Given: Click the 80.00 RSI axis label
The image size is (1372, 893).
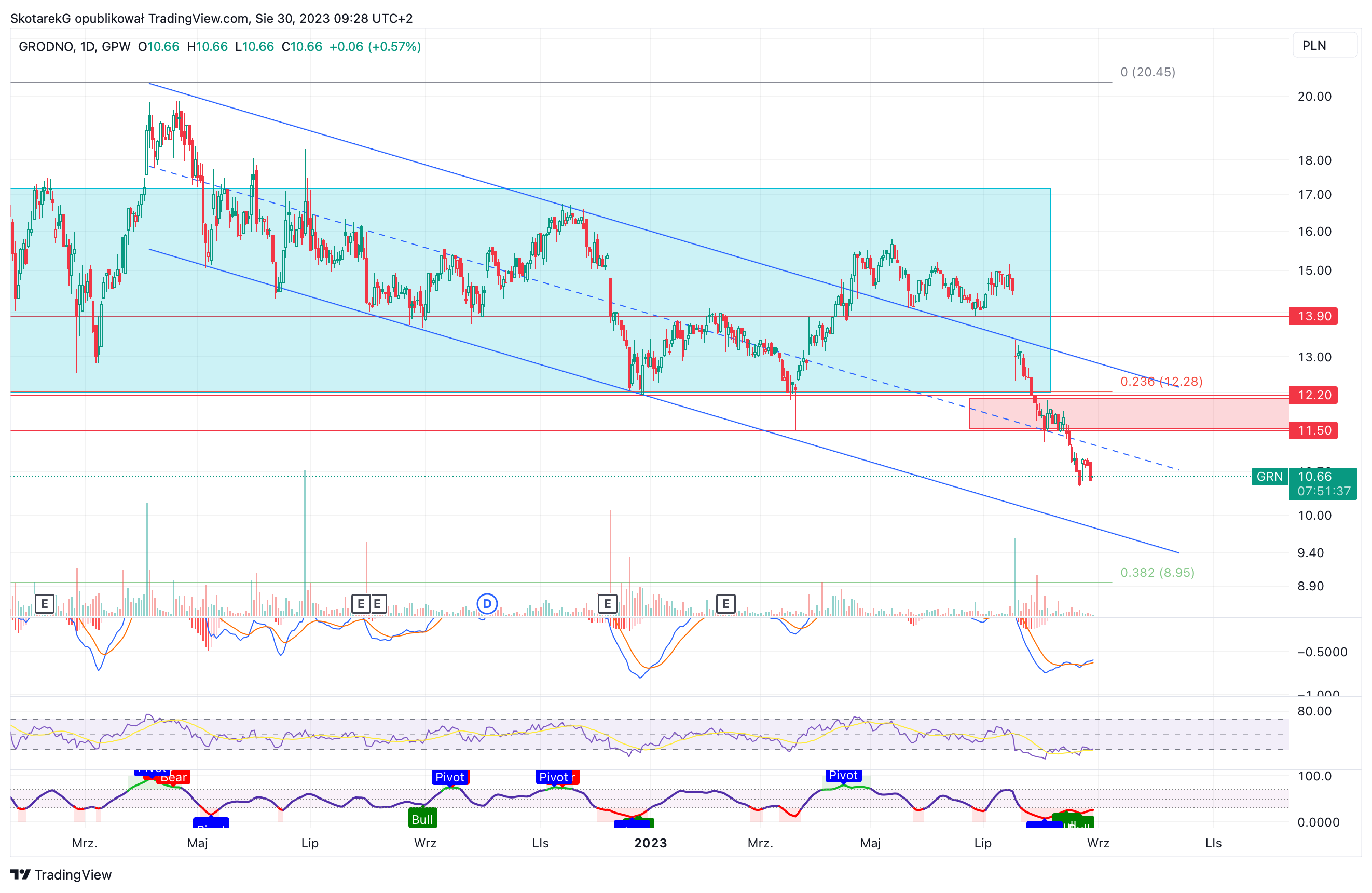Looking at the screenshot, I should pyautogui.click(x=1314, y=711).
